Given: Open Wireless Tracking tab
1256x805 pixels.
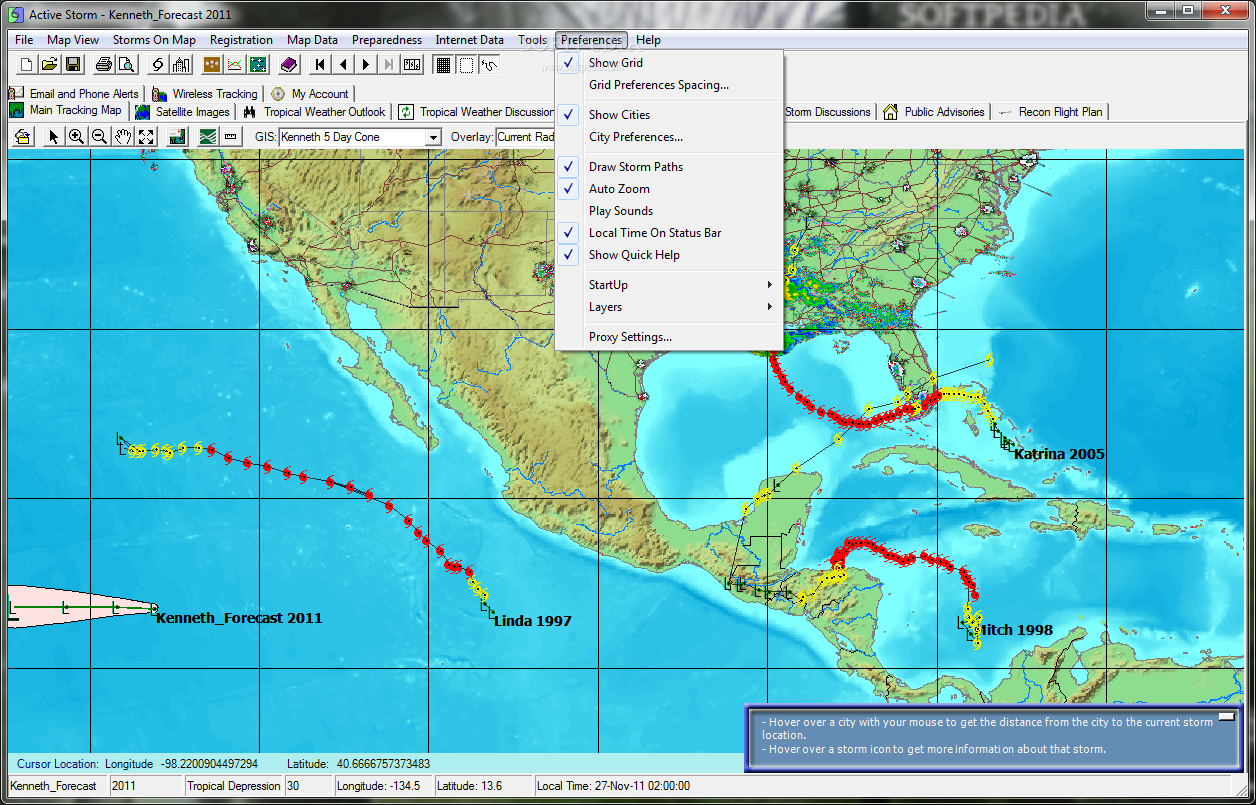Looking at the screenshot, I should [x=205, y=93].
